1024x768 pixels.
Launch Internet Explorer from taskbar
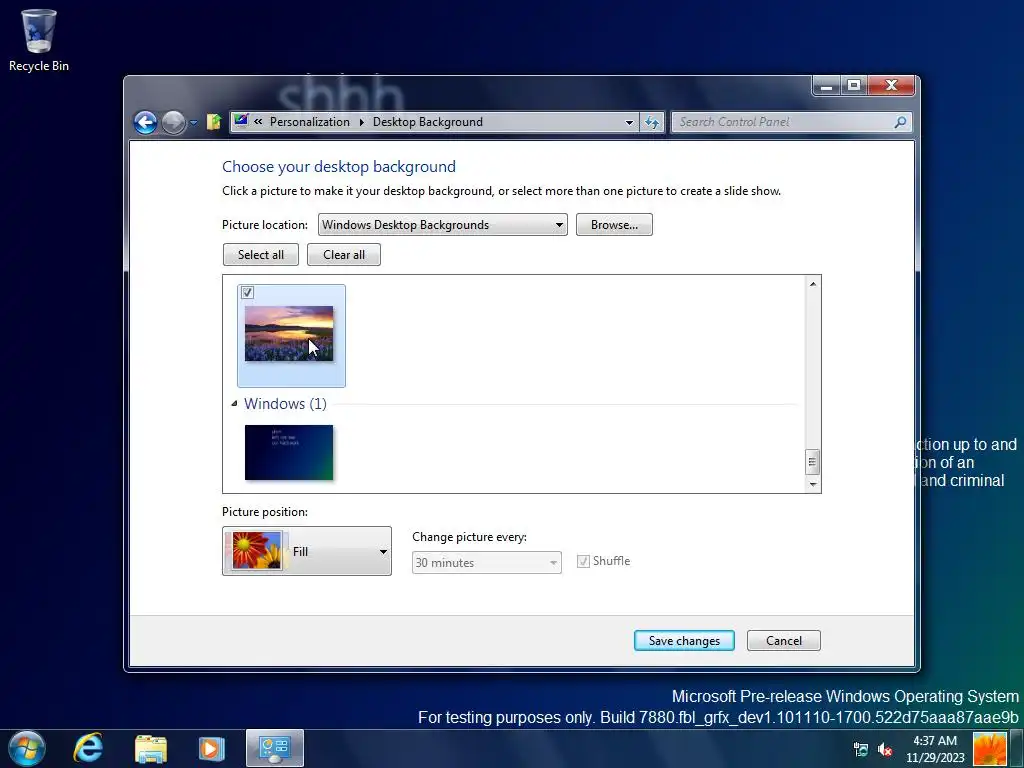pyautogui.click(x=88, y=748)
